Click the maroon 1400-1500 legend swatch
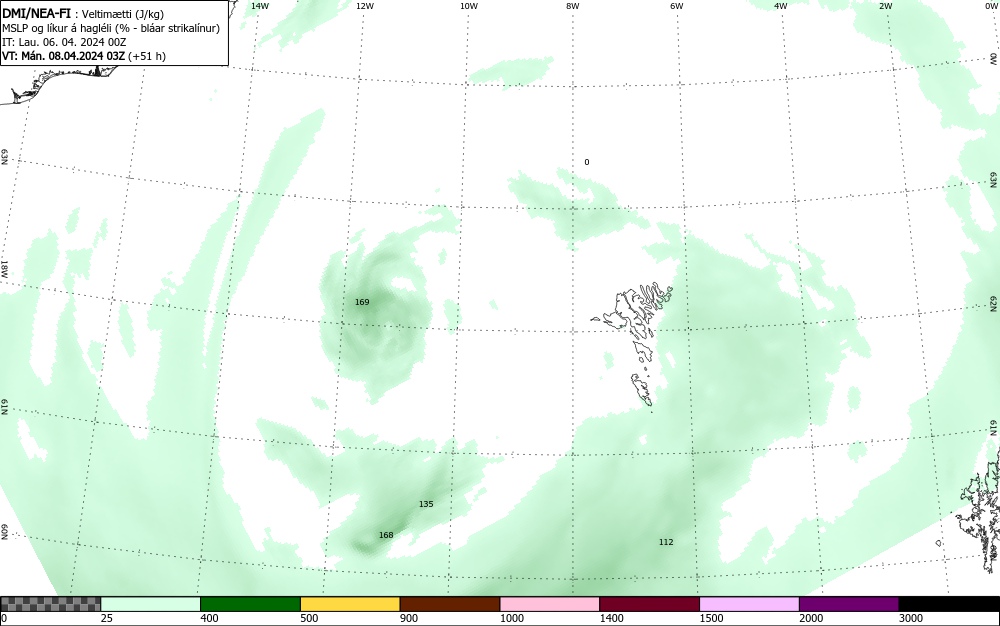The image size is (1000, 626). (649, 604)
